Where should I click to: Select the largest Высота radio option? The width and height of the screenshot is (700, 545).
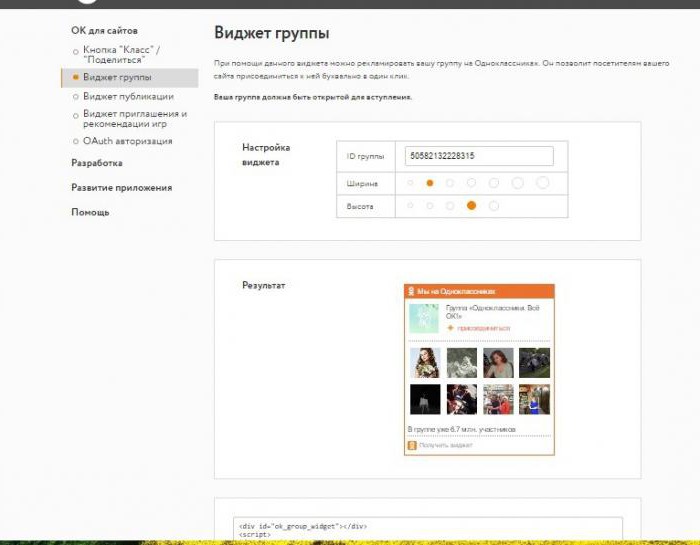[494, 206]
